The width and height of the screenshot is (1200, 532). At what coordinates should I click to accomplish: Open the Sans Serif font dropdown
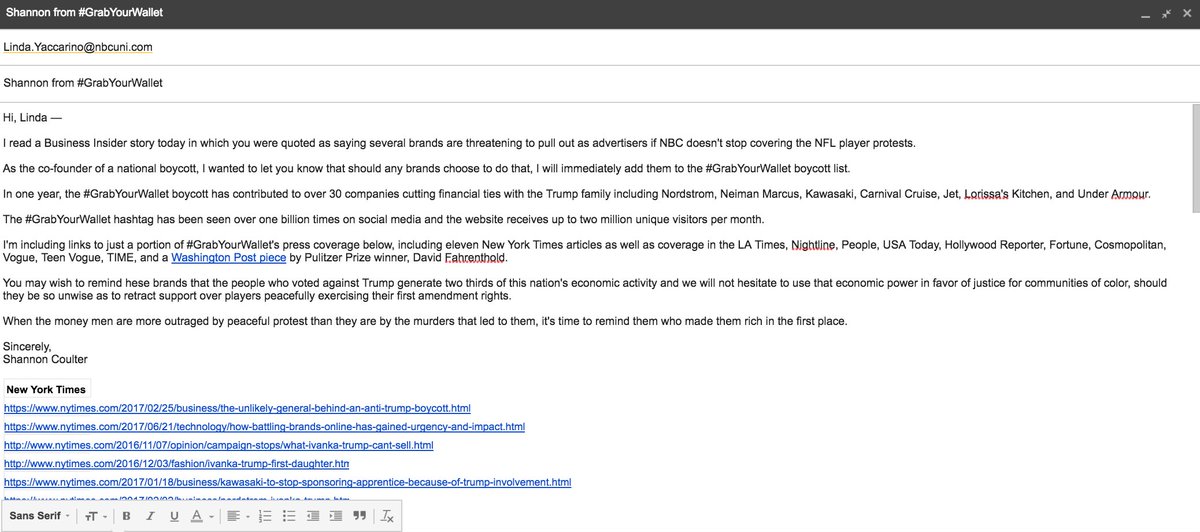(x=40, y=516)
